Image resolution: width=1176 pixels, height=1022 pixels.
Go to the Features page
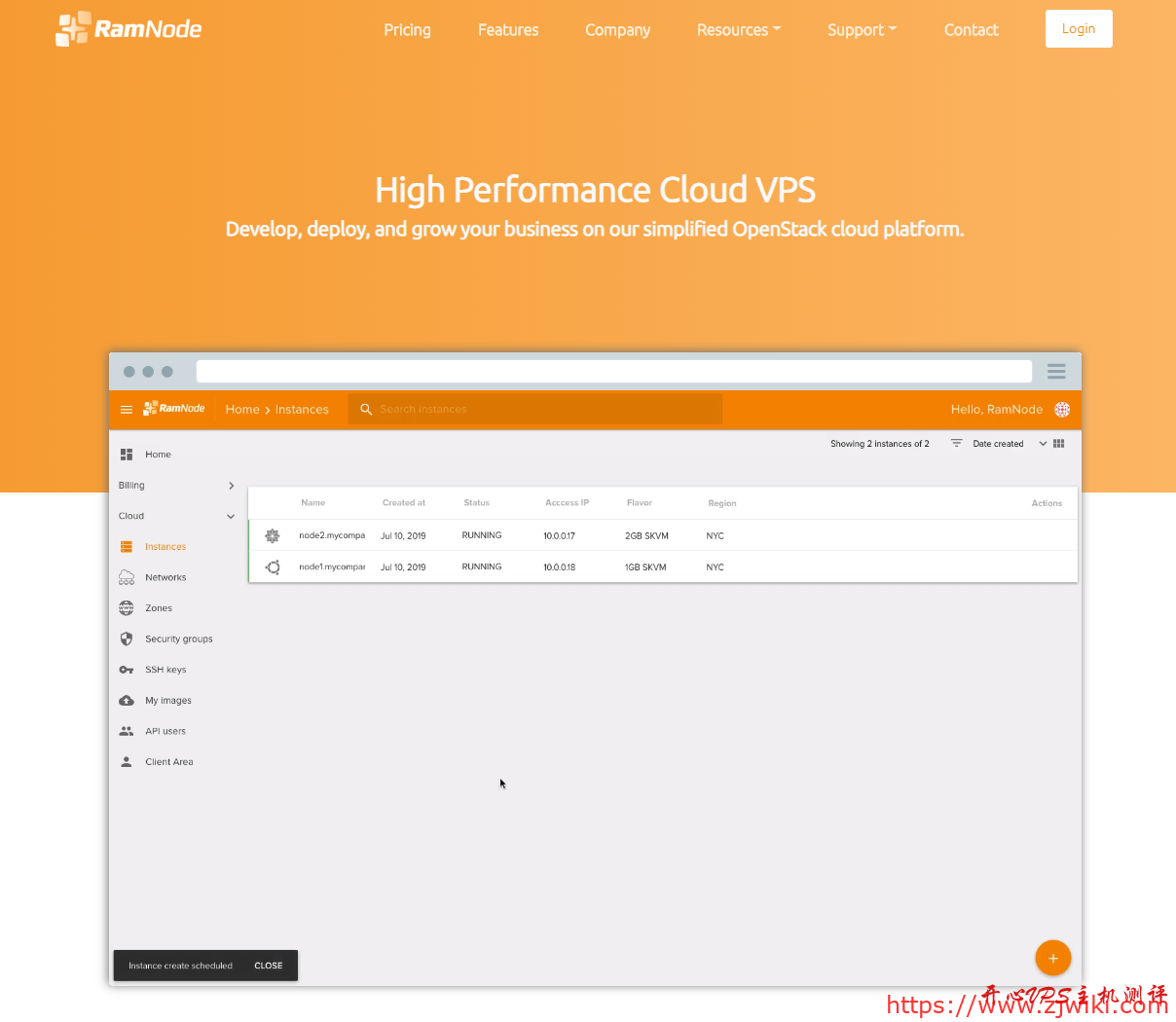click(x=507, y=30)
